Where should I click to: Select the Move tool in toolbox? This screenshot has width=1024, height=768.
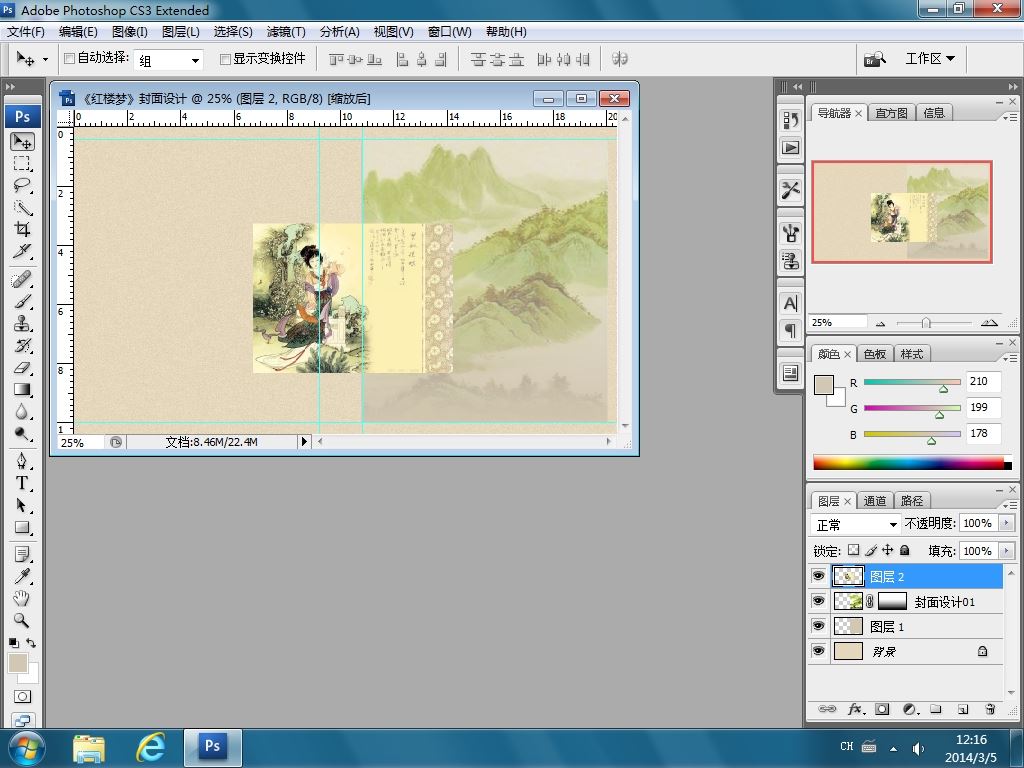coord(22,142)
